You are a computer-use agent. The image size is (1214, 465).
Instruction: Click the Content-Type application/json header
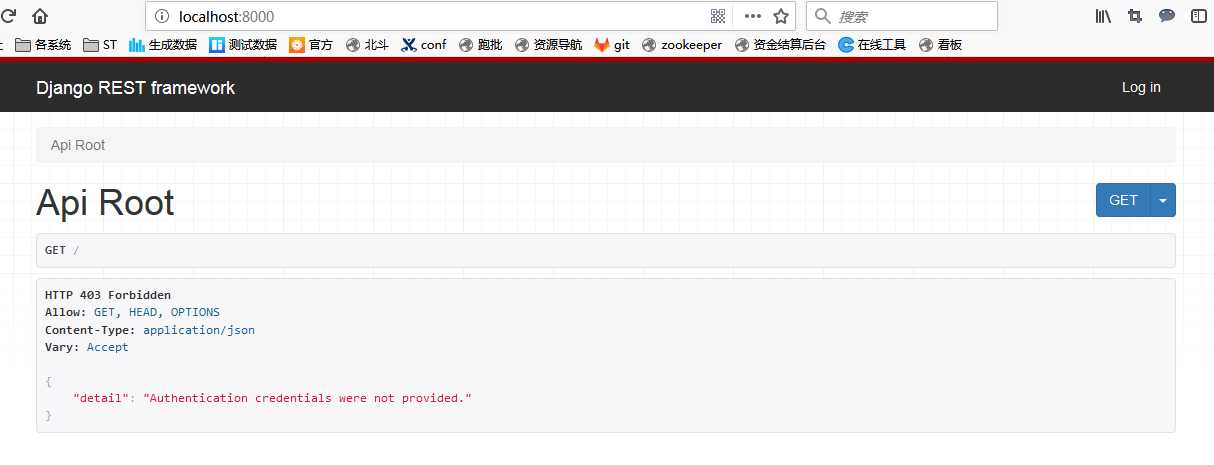point(150,330)
